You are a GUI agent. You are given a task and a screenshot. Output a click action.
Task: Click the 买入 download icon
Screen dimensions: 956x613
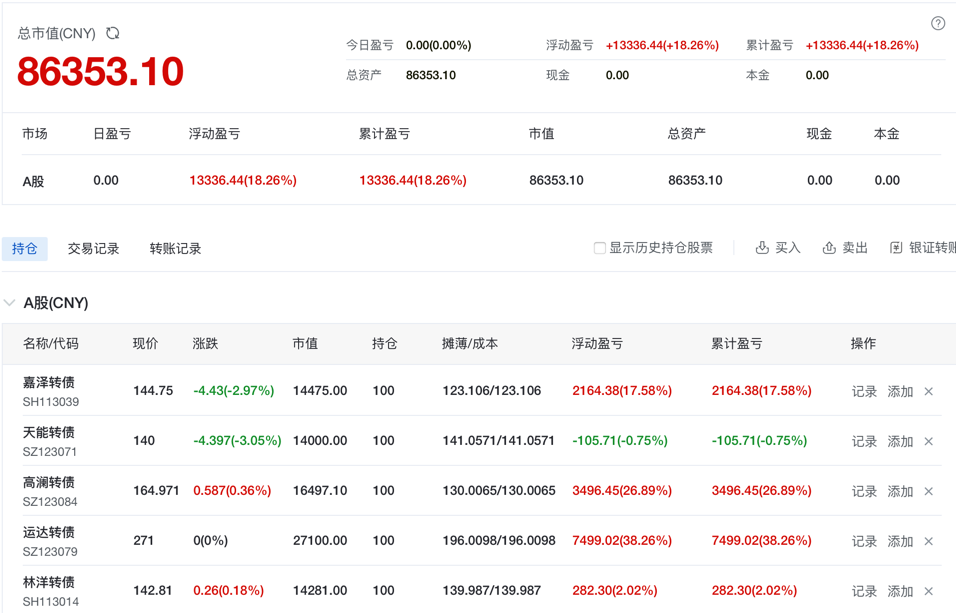tap(762, 248)
